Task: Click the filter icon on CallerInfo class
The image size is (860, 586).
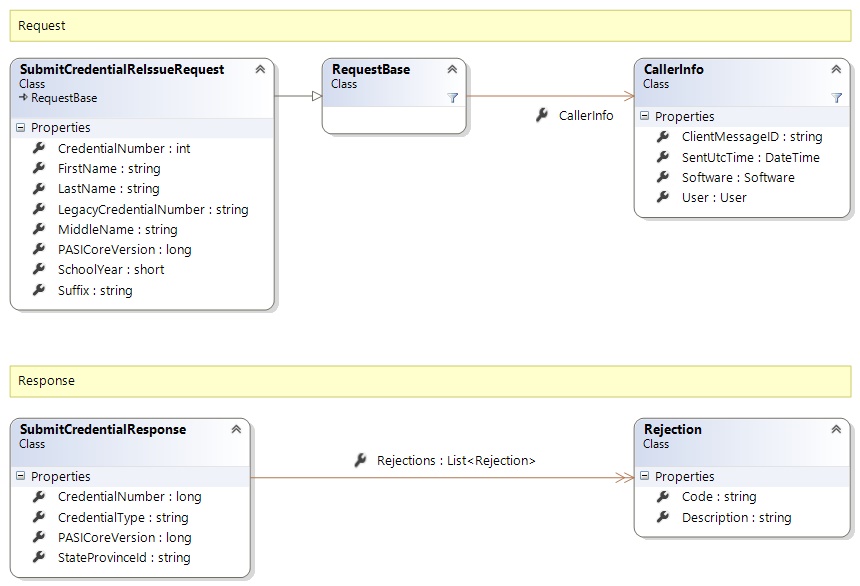Action: (836, 98)
